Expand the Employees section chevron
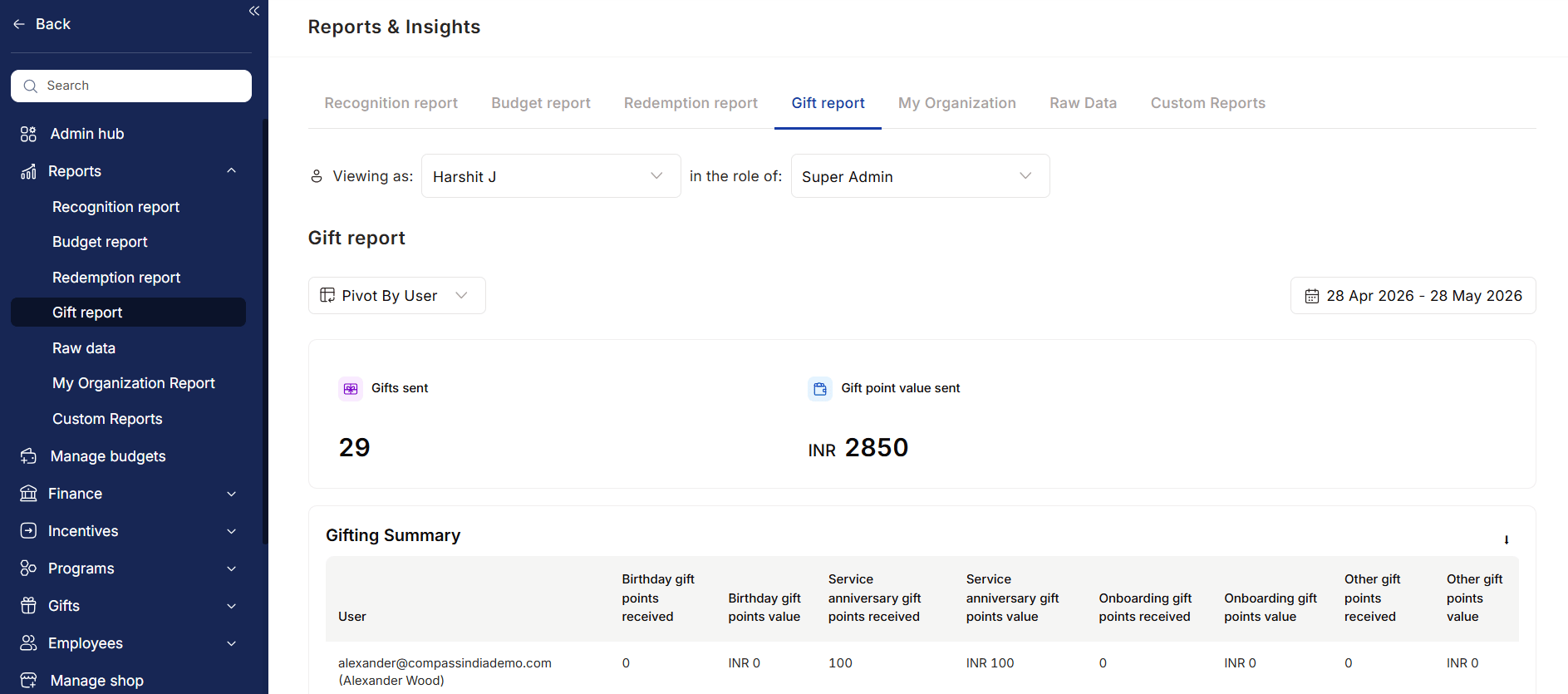The width and height of the screenshot is (1568, 694). pos(232,643)
